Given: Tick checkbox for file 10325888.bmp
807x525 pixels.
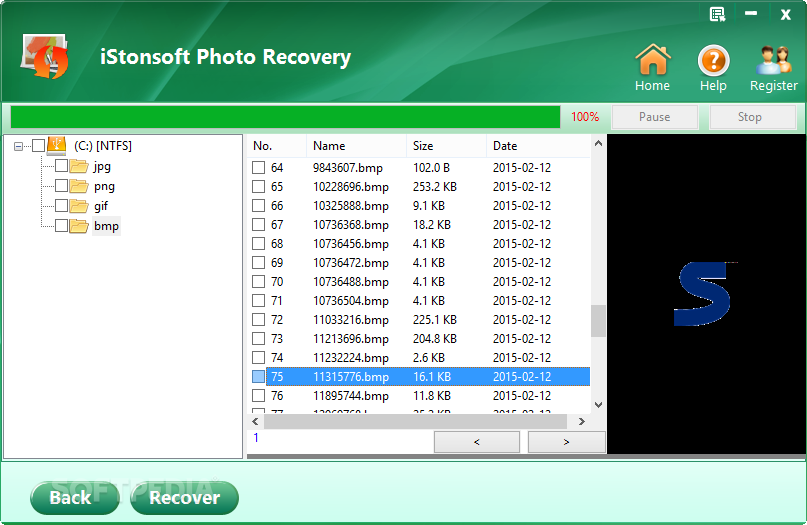Looking at the screenshot, I should [258, 205].
